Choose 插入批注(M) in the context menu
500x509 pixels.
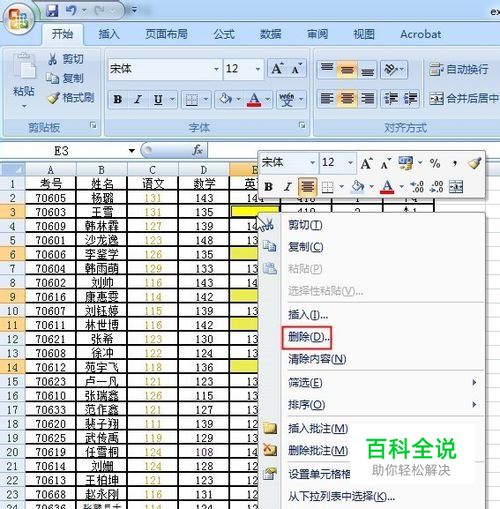[x=318, y=428]
